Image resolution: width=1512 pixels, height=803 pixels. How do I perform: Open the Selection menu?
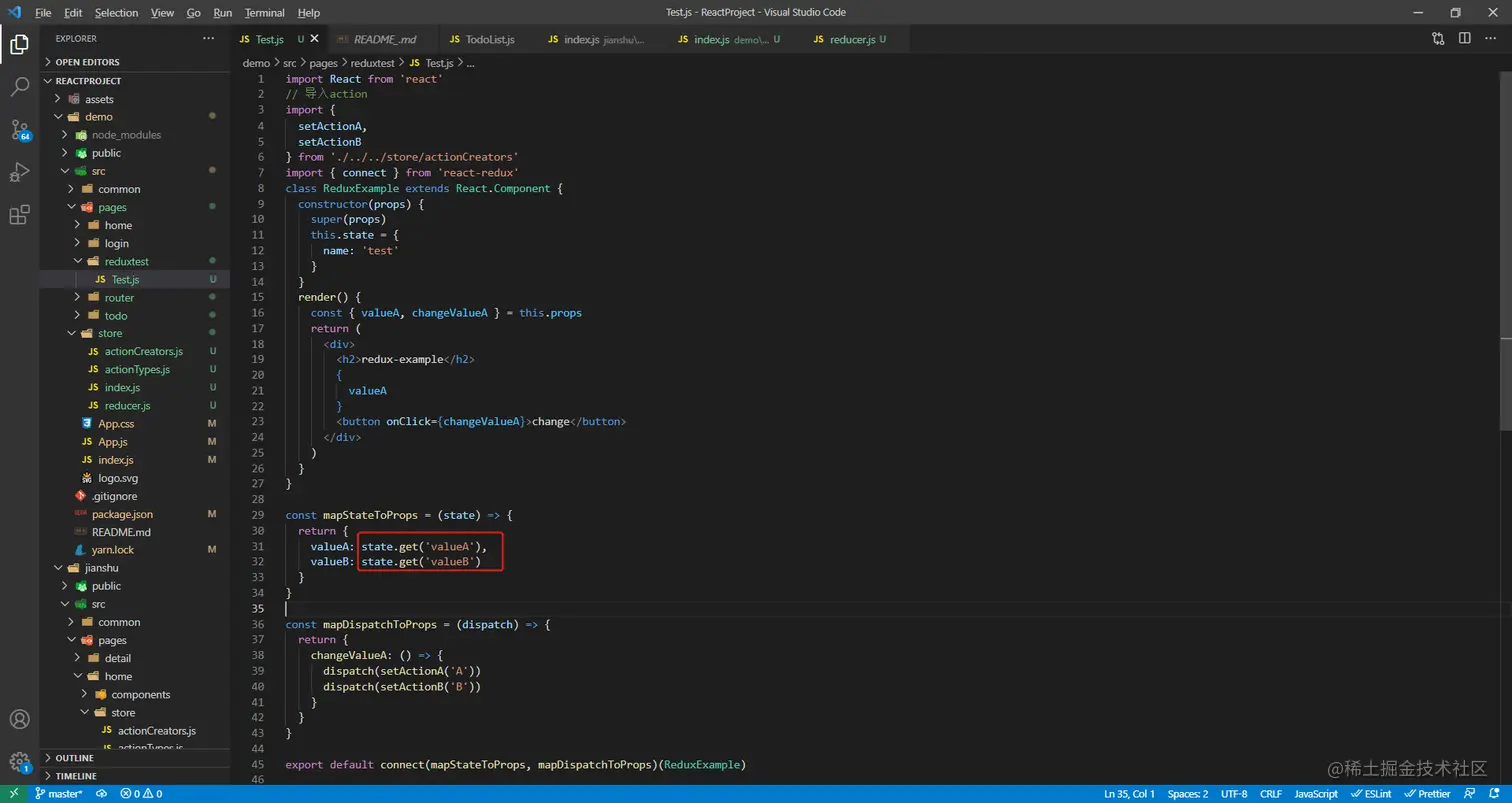pos(117,13)
